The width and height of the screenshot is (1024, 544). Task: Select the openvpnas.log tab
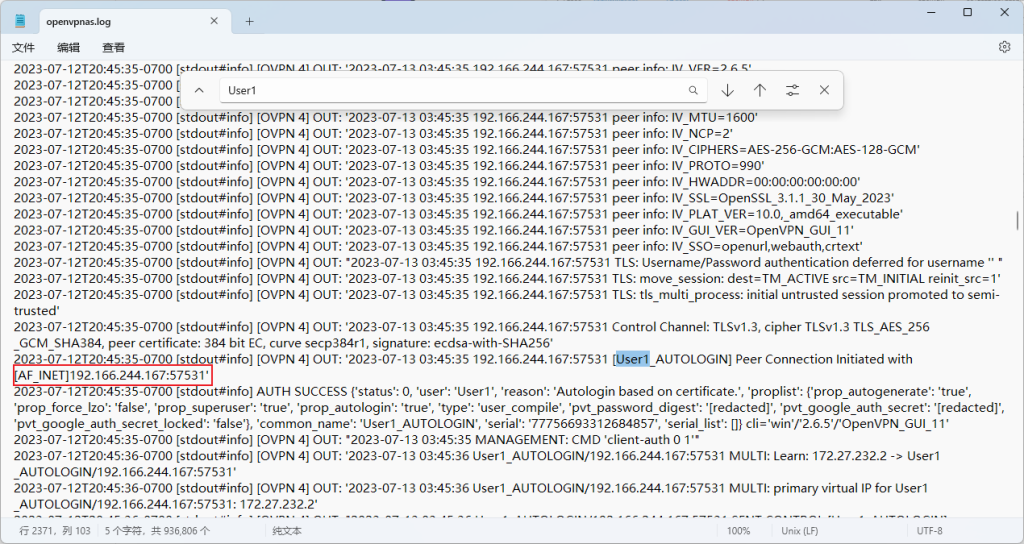[x=100, y=21]
